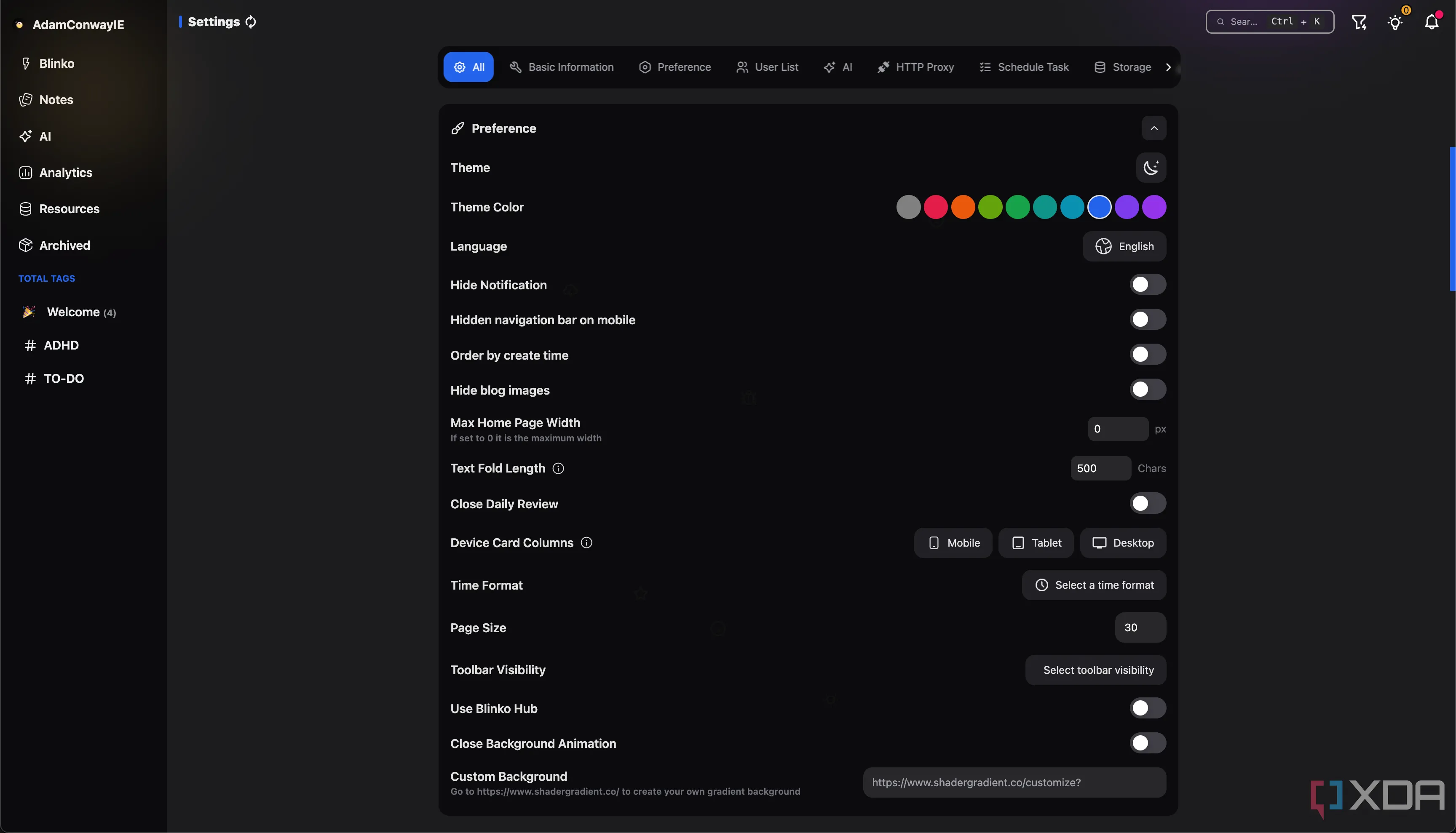Click the lightbulb icon in the top bar
The width and height of the screenshot is (1456, 833).
pos(1395,22)
